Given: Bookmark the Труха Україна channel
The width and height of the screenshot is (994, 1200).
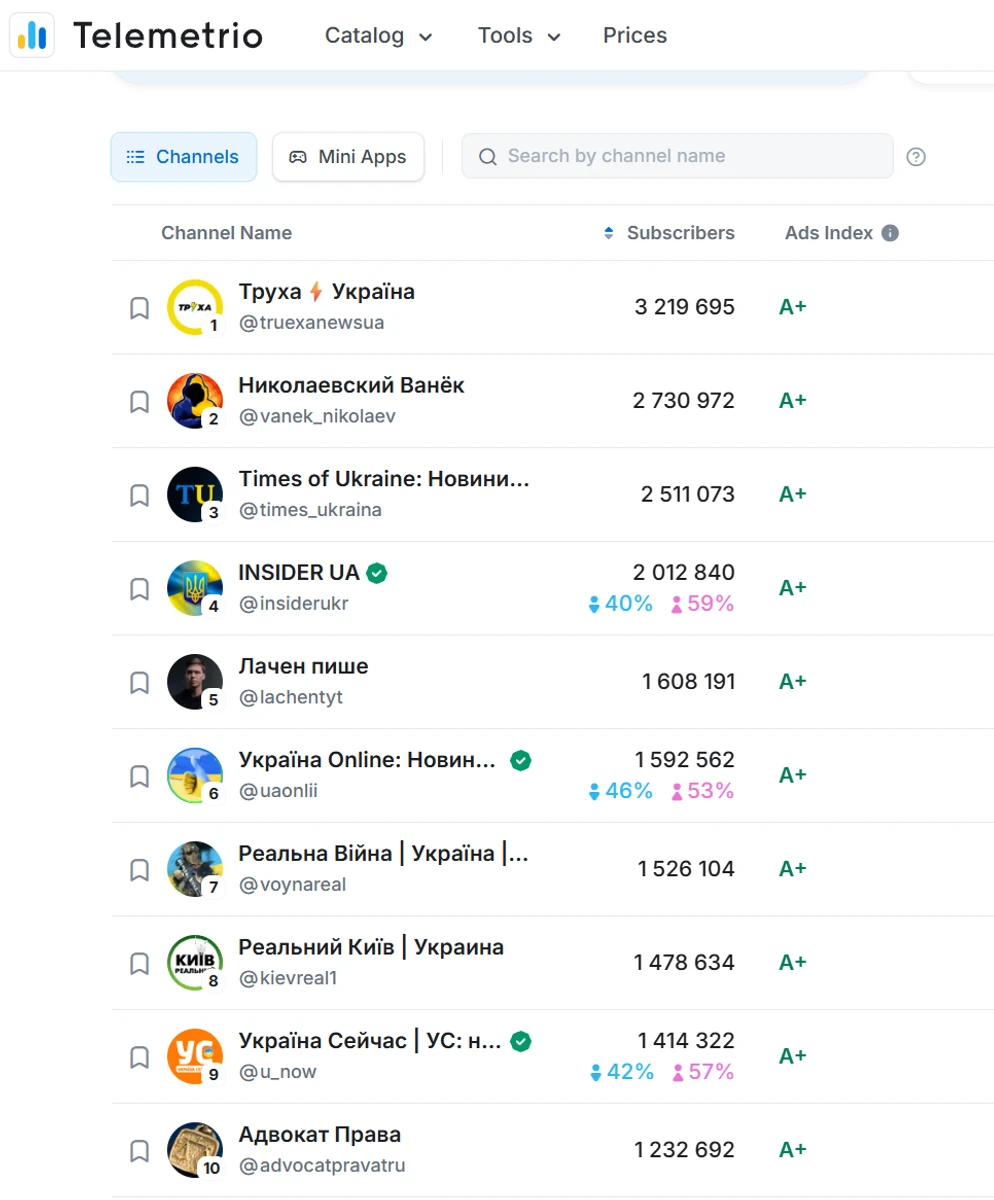Looking at the screenshot, I should tap(140, 308).
